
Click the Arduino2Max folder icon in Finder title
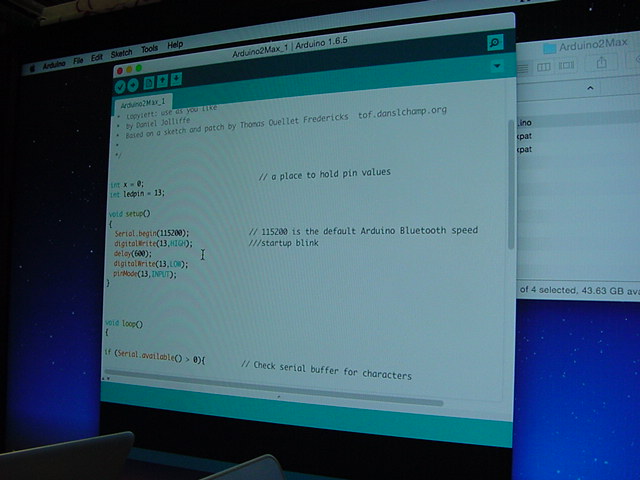(550, 49)
